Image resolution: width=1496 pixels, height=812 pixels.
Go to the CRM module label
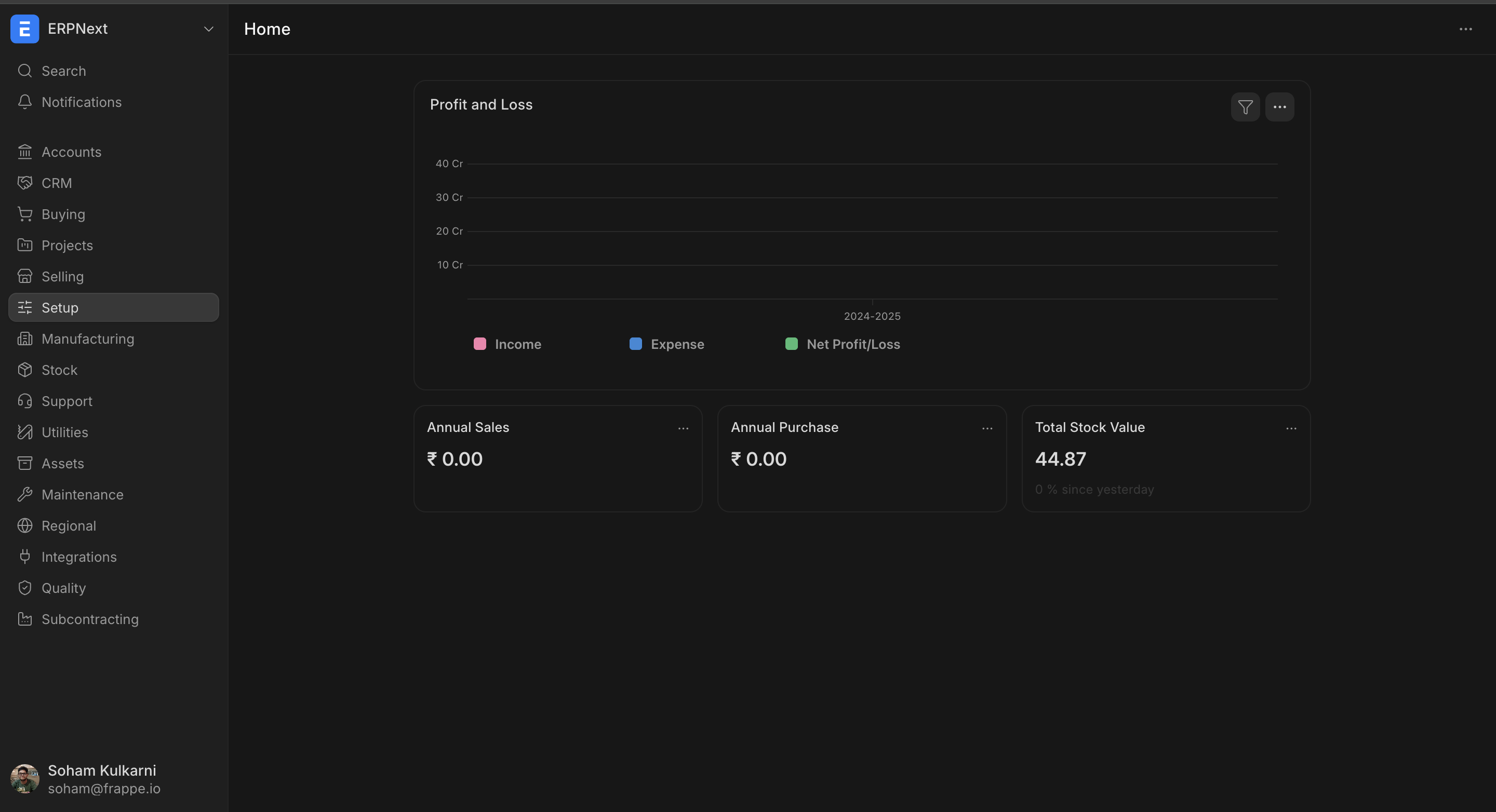pos(57,183)
